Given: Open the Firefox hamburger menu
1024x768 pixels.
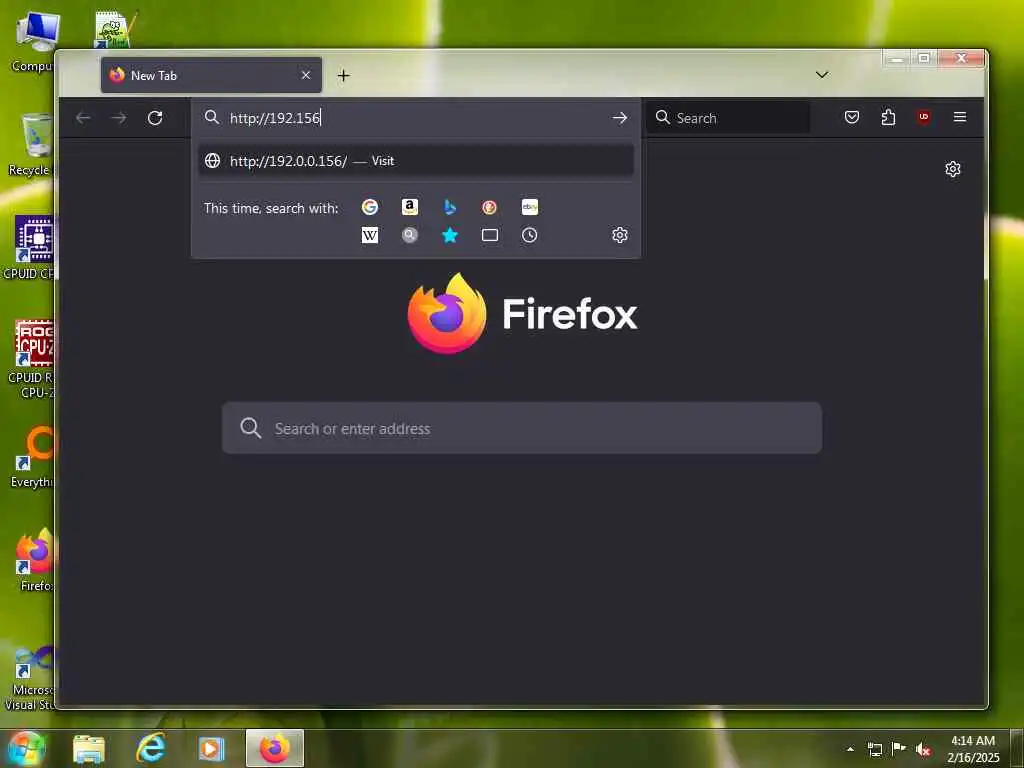Looking at the screenshot, I should coord(959,117).
